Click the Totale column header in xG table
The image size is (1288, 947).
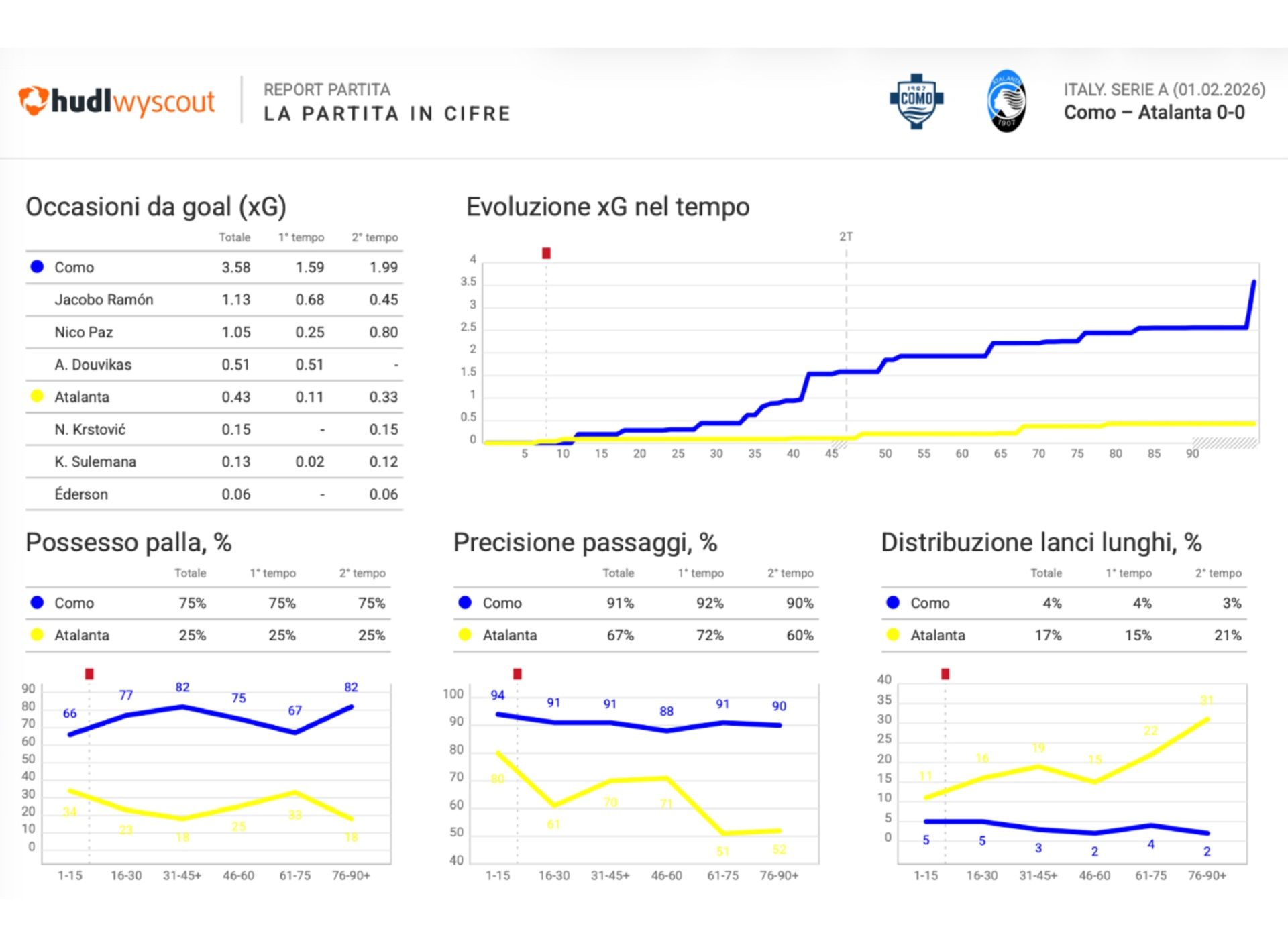click(234, 237)
